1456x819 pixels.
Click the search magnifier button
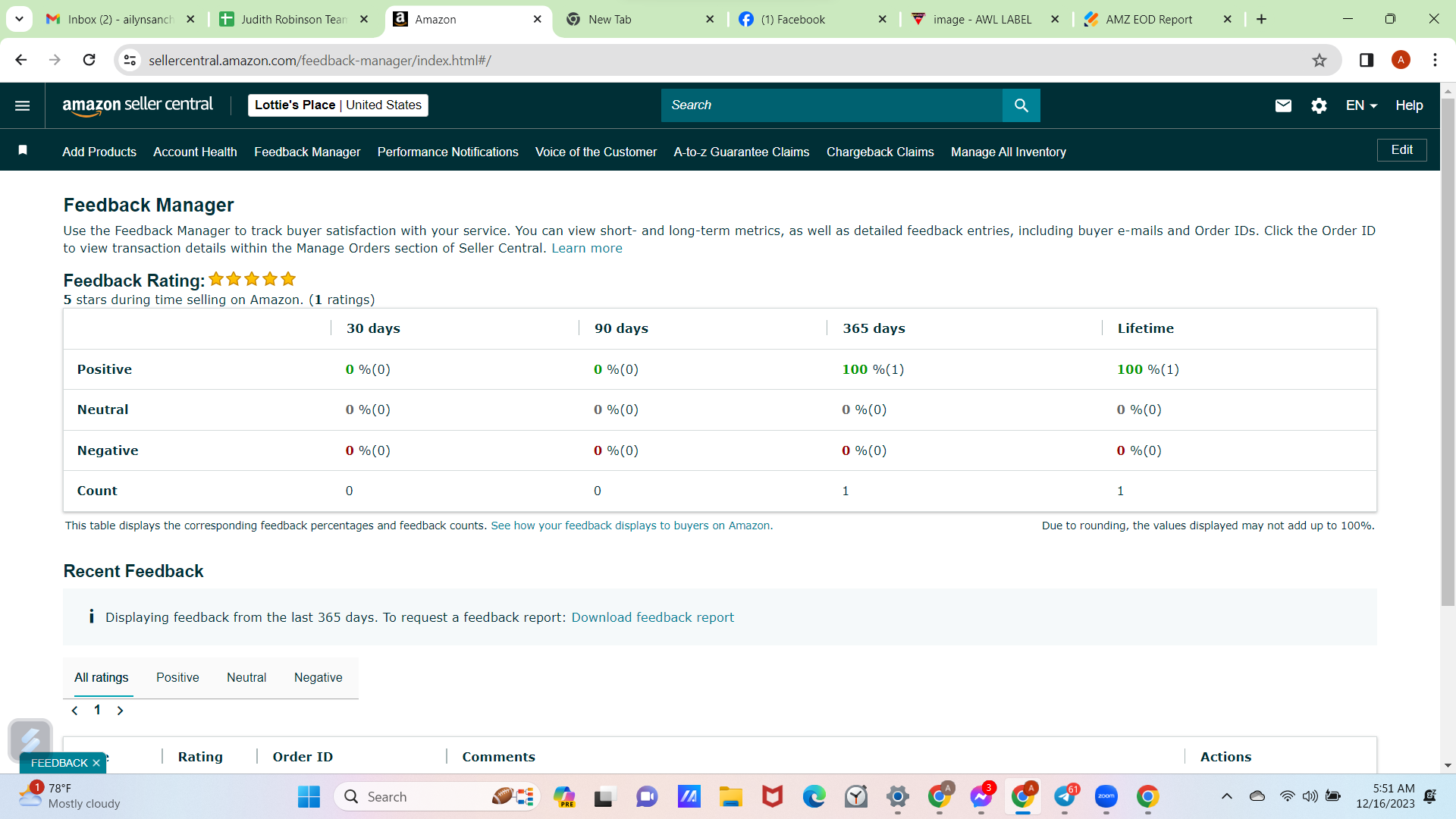tap(1021, 105)
